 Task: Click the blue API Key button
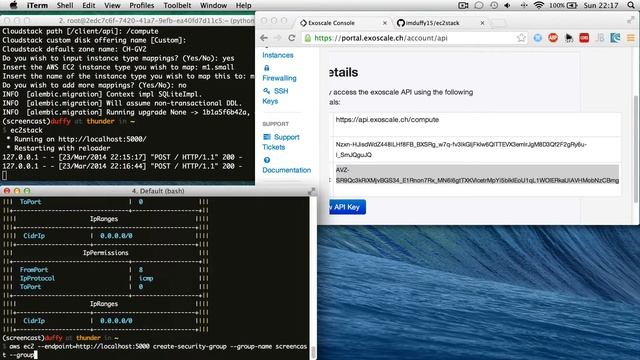(346, 207)
